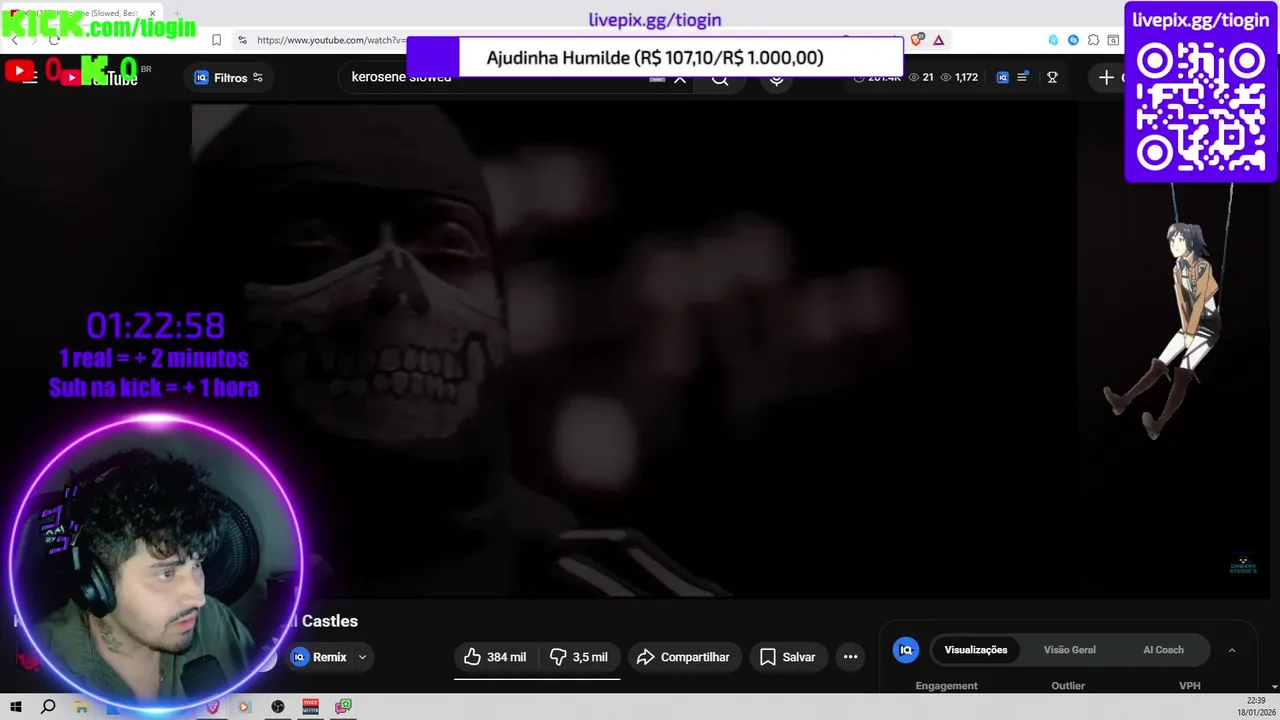Viewport: 1280px width, 720px height.
Task: Click the trophy icon in the stats bar
Action: click(x=1052, y=77)
